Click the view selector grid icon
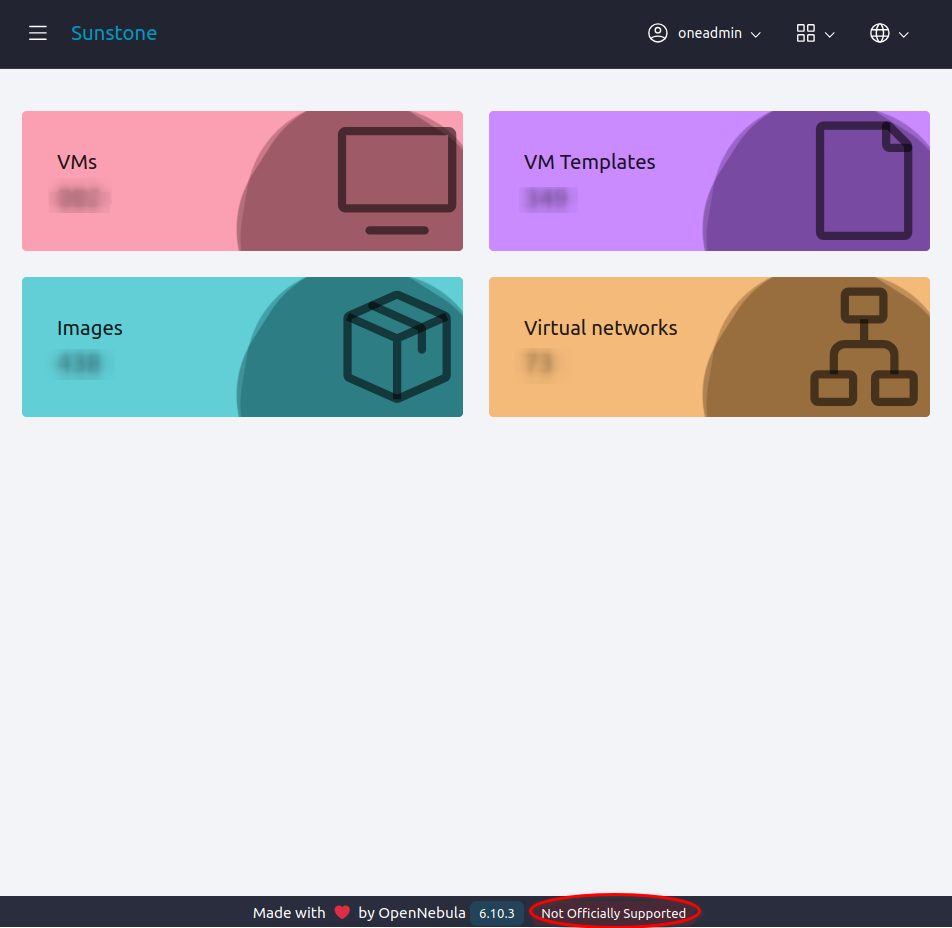952x928 pixels. pyautogui.click(x=805, y=33)
